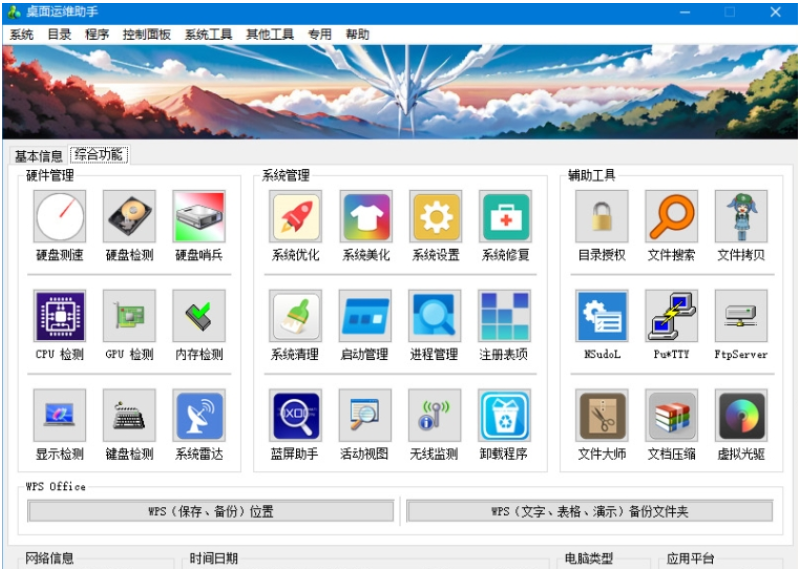Viewport: 799px width, 576px height.
Task: Start the FtpServer icon
Action: pyautogui.click(x=741, y=316)
